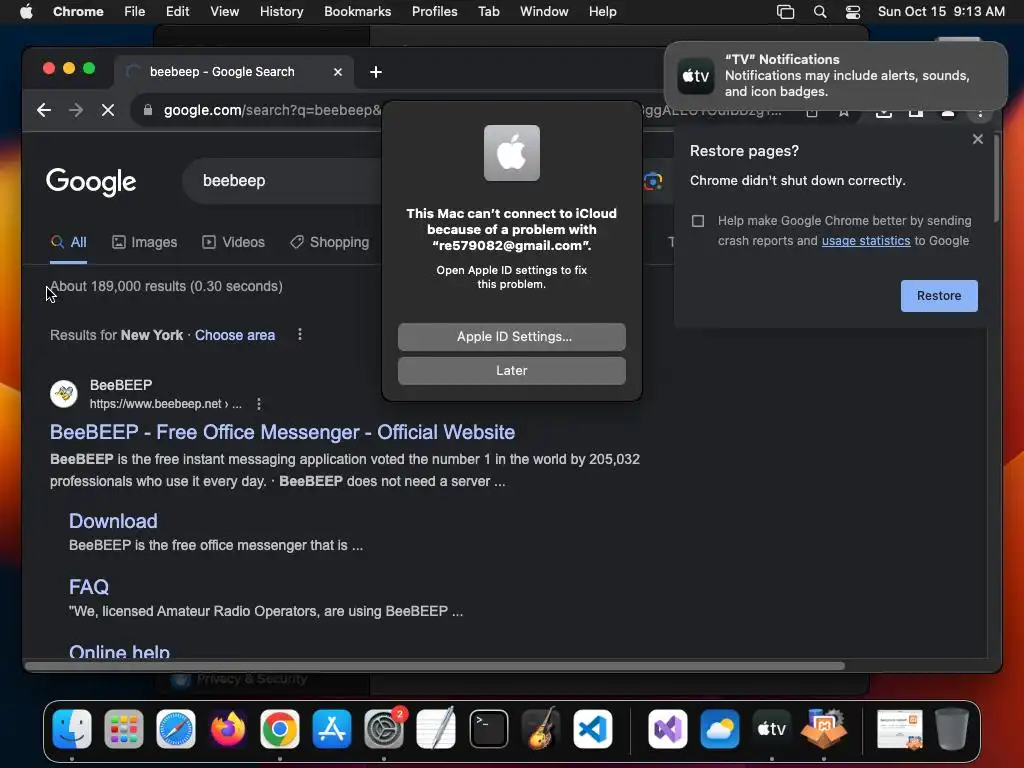Open the Profiles menu
Screen dimensions: 1024x768
coord(434,11)
